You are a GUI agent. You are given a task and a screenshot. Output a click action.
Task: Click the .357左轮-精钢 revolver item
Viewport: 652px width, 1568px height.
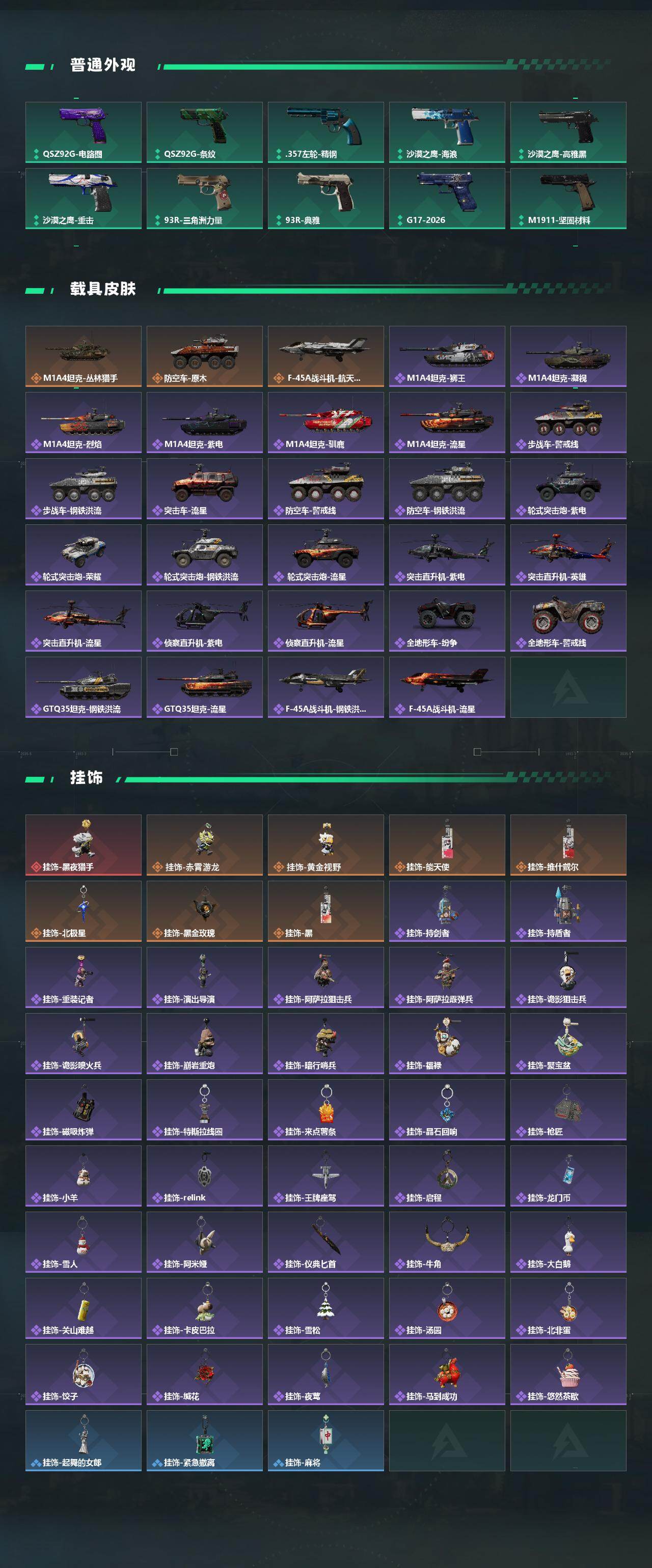tap(325, 132)
